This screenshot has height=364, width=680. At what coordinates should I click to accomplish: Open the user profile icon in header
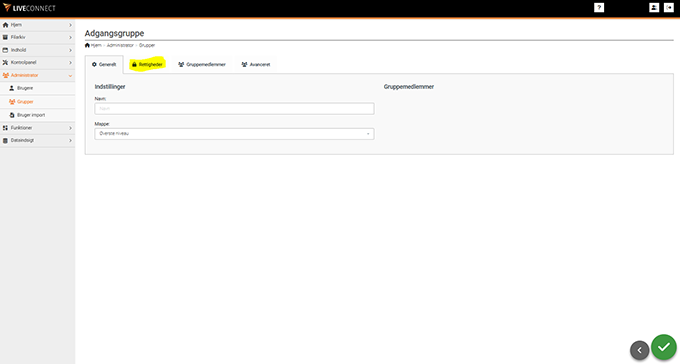(x=654, y=8)
